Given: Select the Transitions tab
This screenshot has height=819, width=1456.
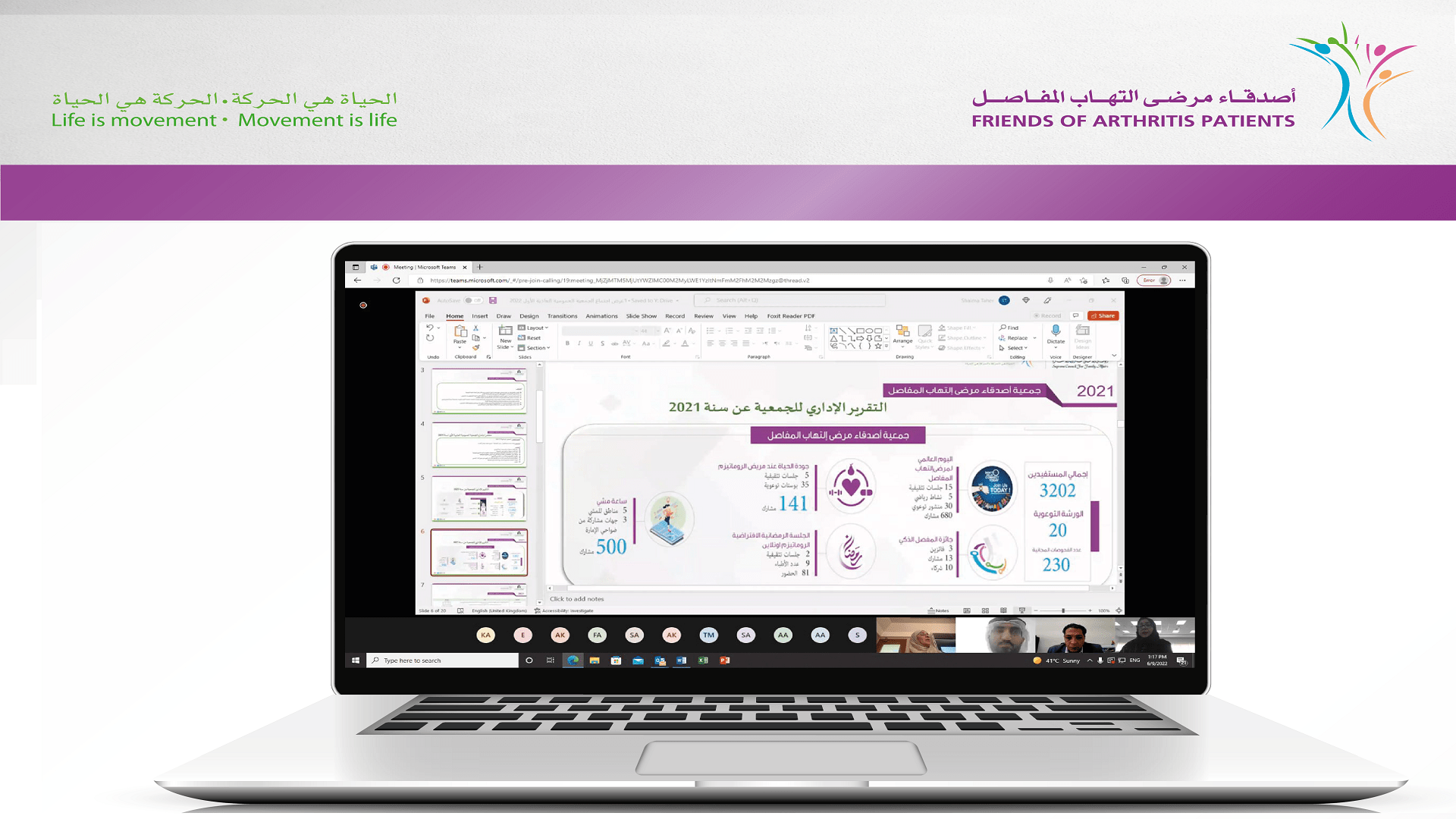Looking at the screenshot, I should pyautogui.click(x=560, y=316).
